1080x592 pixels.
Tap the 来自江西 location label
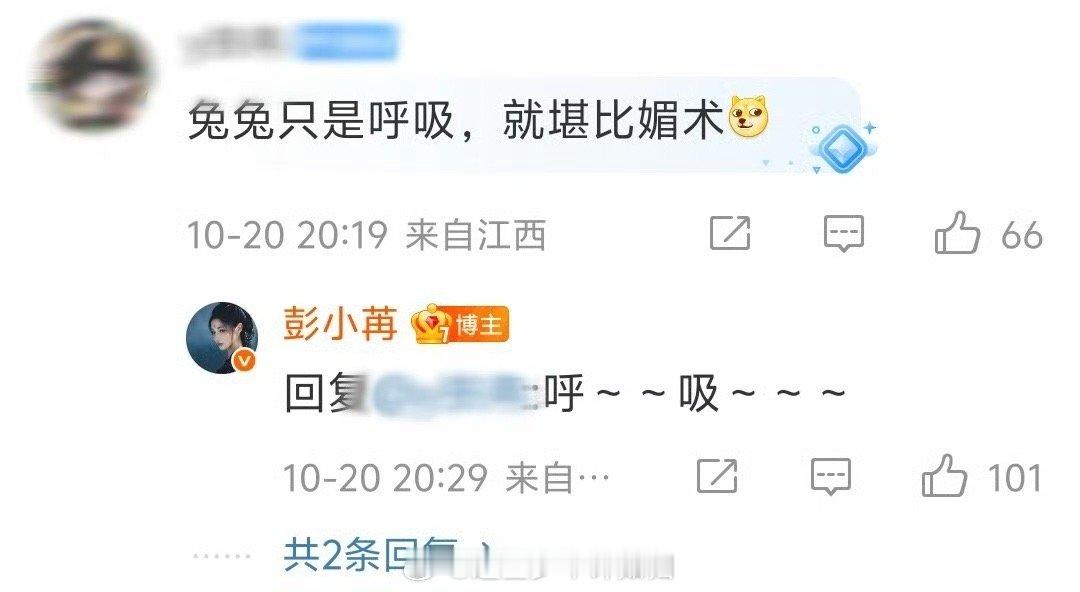(x=476, y=234)
